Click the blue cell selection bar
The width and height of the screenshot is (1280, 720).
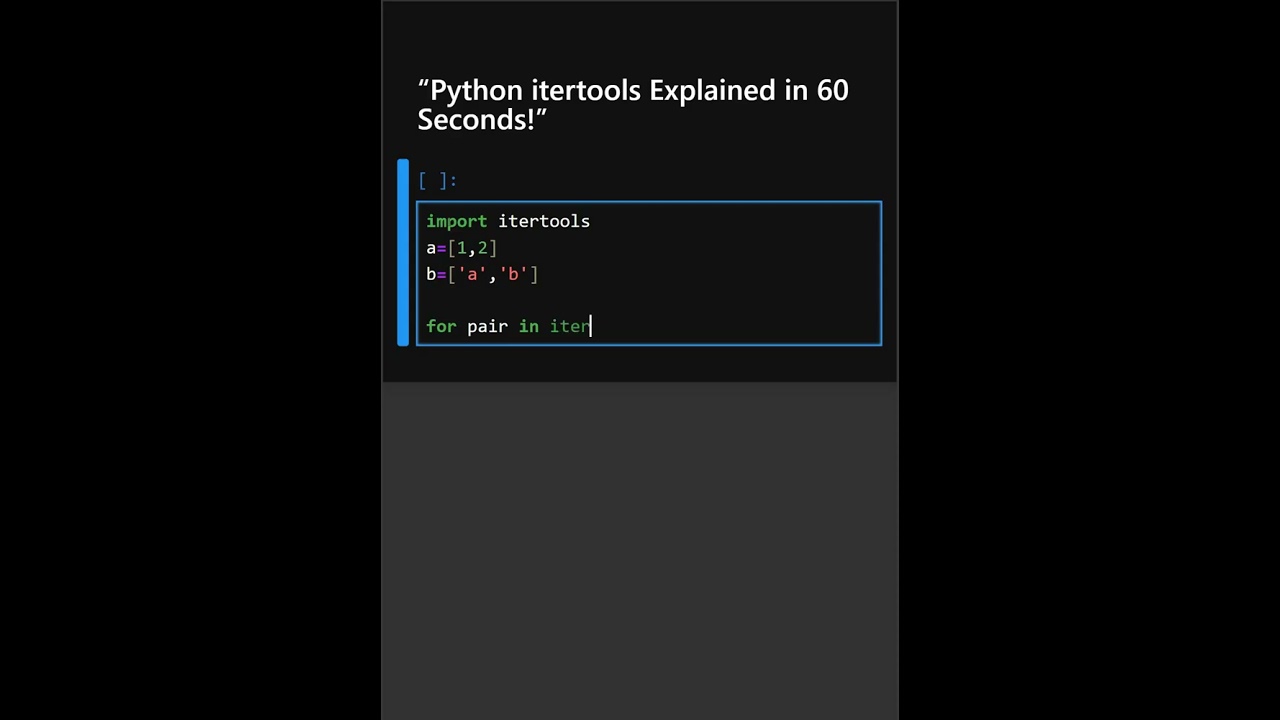403,253
